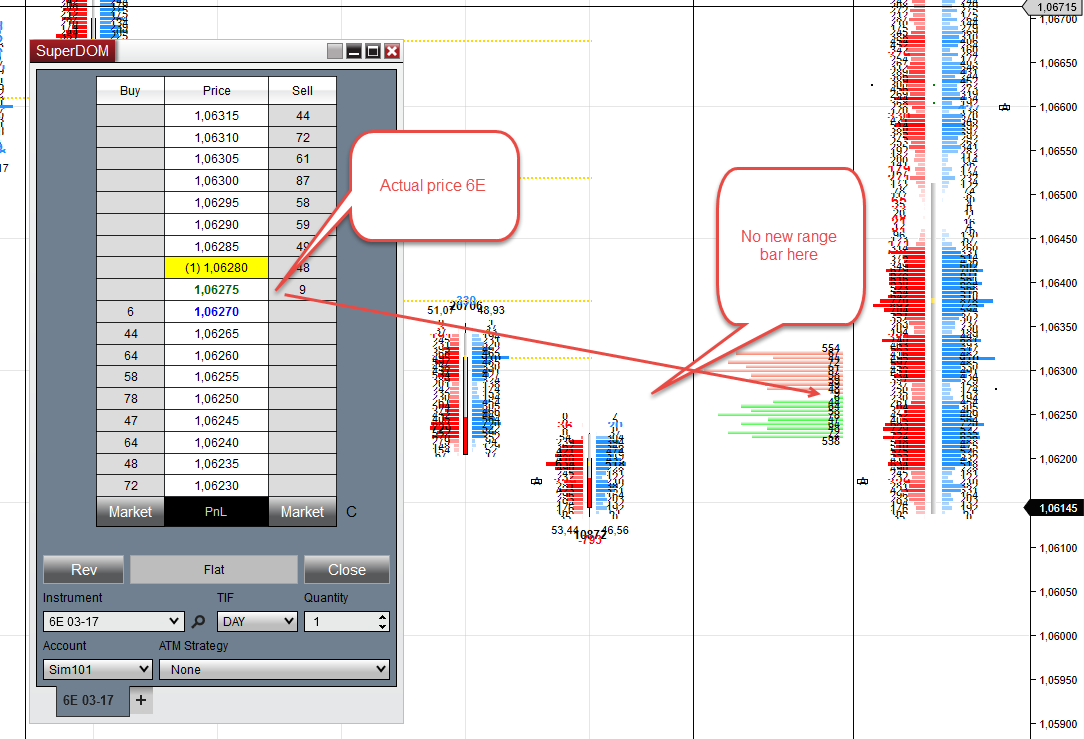
Task: Click the PnL display cell
Action: point(216,512)
